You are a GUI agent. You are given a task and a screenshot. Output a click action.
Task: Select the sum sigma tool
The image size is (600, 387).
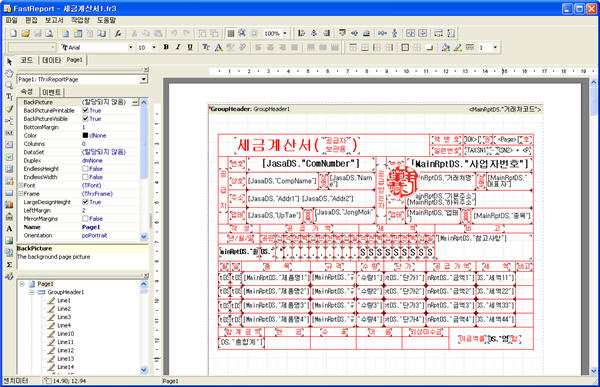[9, 265]
